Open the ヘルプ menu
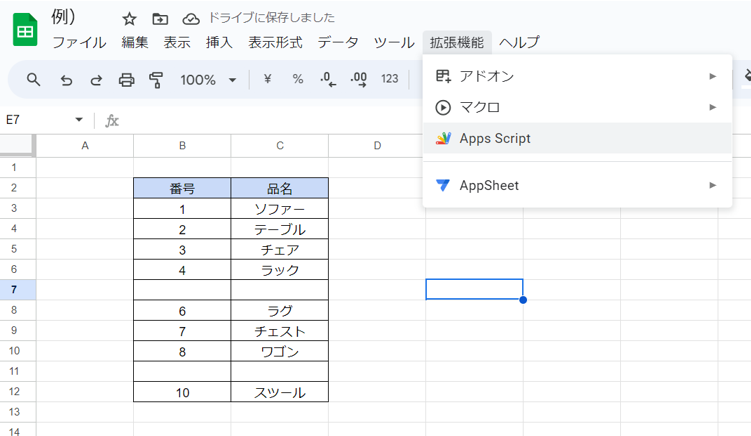This screenshot has width=751, height=436. pos(519,43)
